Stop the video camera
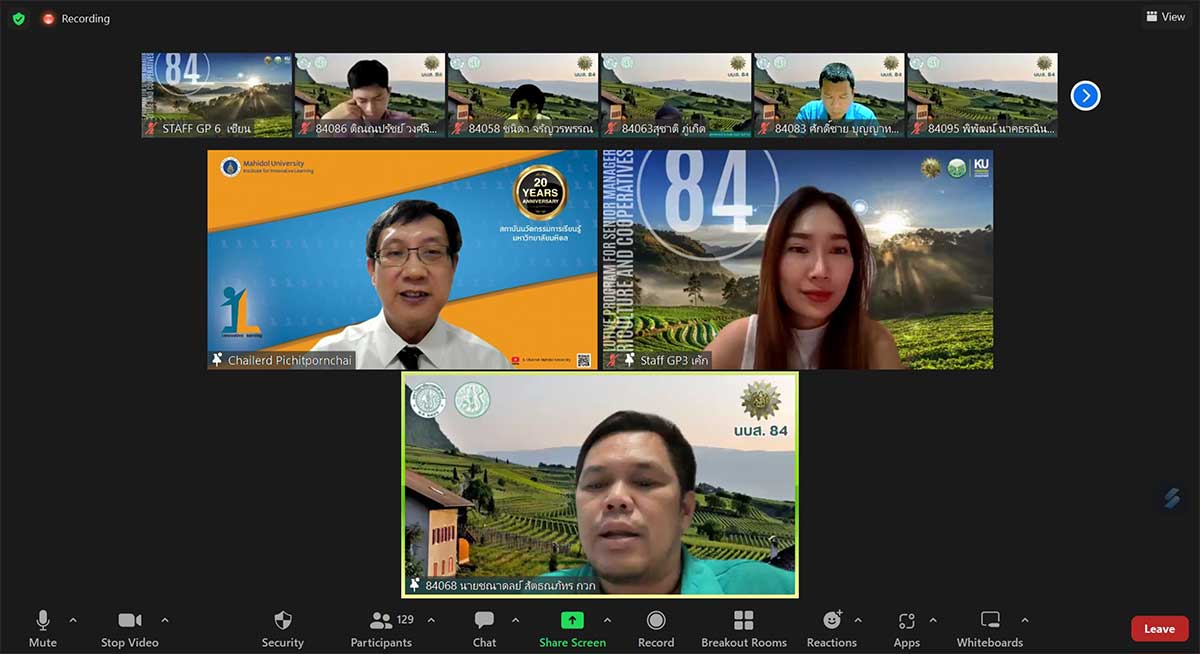1200x654 pixels. coord(129,629)
